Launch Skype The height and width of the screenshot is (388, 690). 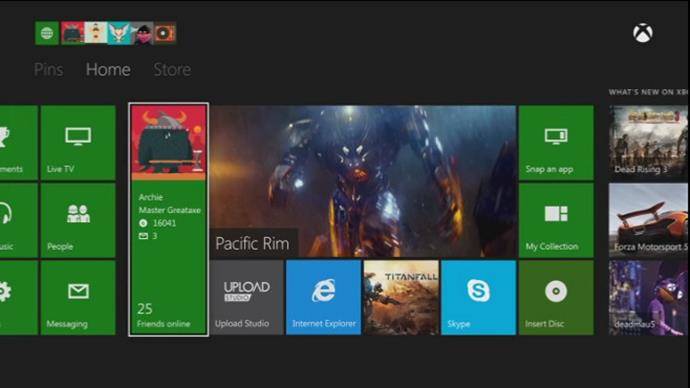[479, 298]
